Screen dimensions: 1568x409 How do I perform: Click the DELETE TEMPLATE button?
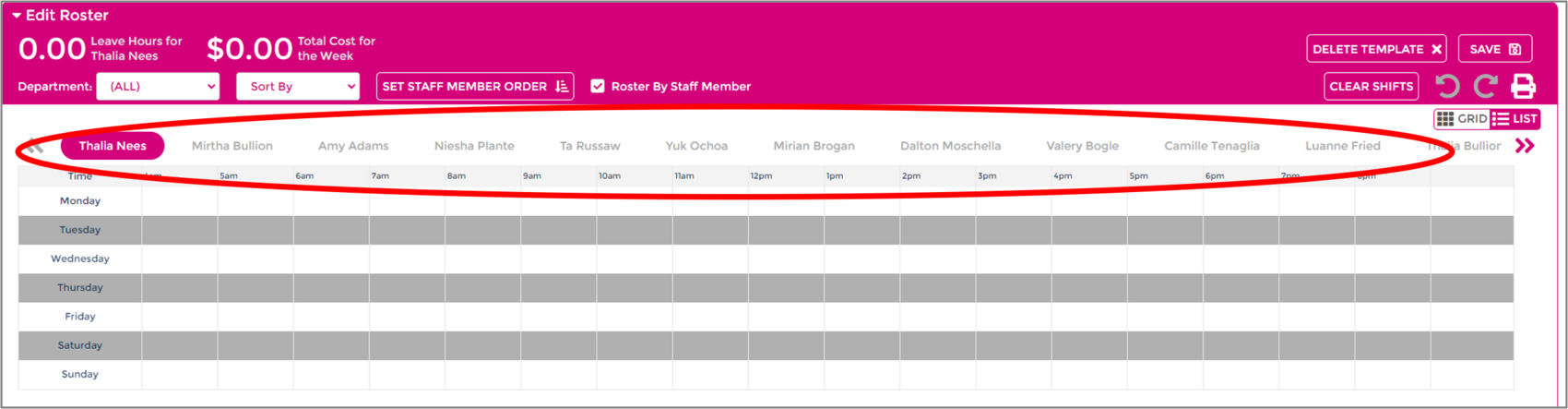1375,49
